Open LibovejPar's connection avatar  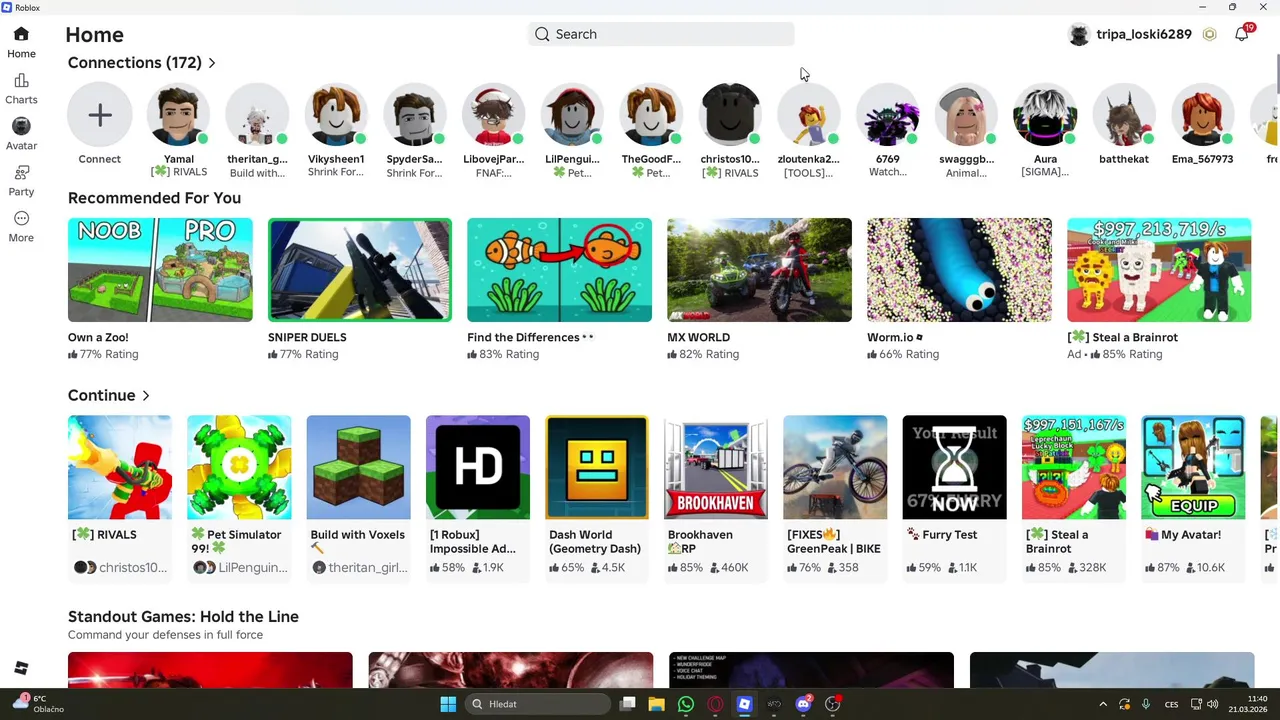[x=493, y=115]
